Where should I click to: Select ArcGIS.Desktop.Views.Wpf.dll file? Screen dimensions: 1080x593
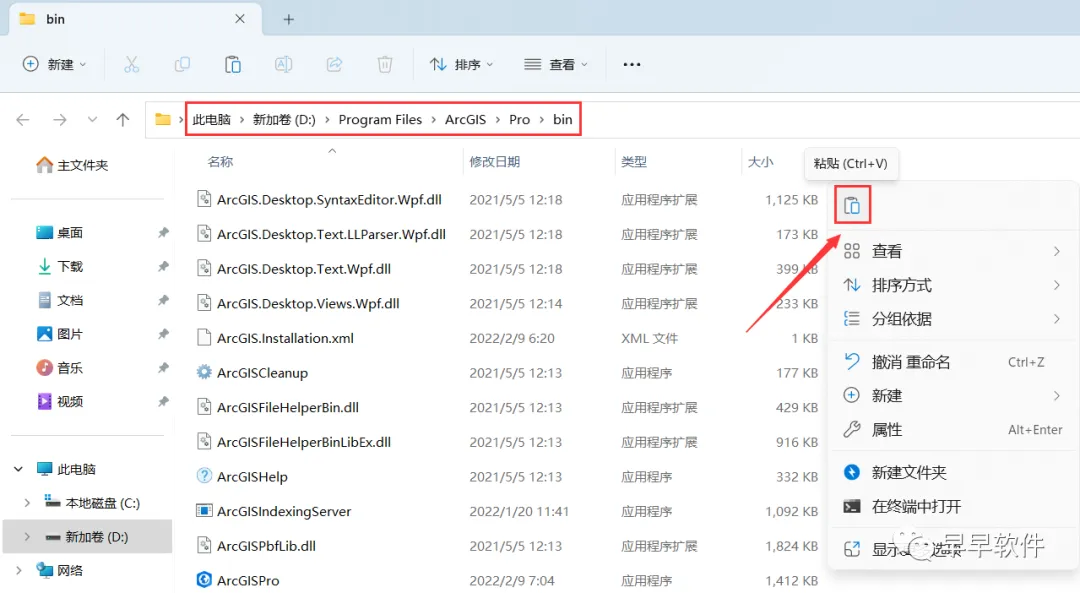coord(308,304)
